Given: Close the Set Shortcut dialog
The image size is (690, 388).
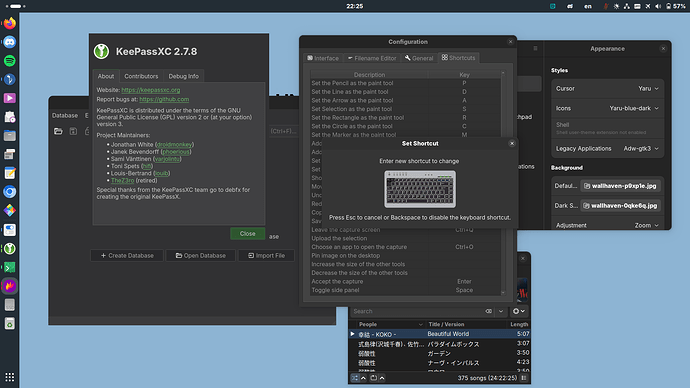Looking at the screenshot, I should click(x=511, y=143).
